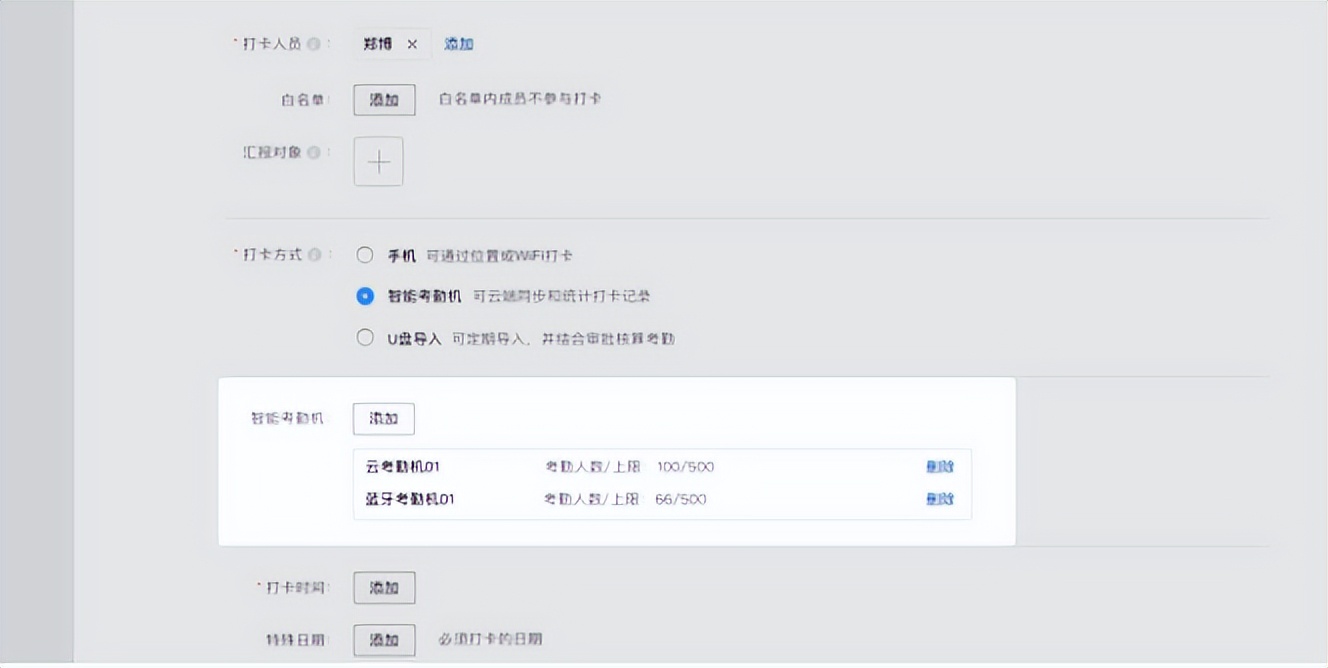Click the help icon beside 打卡方式
This screenshot has width=1328, height=668.
pyautogui.click(x=313, y=255)
